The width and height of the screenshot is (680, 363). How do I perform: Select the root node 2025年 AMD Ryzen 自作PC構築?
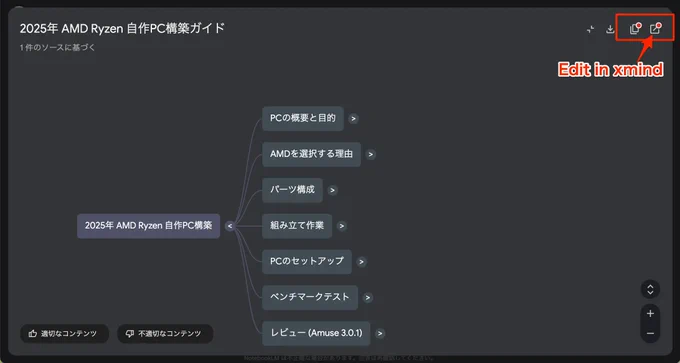pos(148,226)
